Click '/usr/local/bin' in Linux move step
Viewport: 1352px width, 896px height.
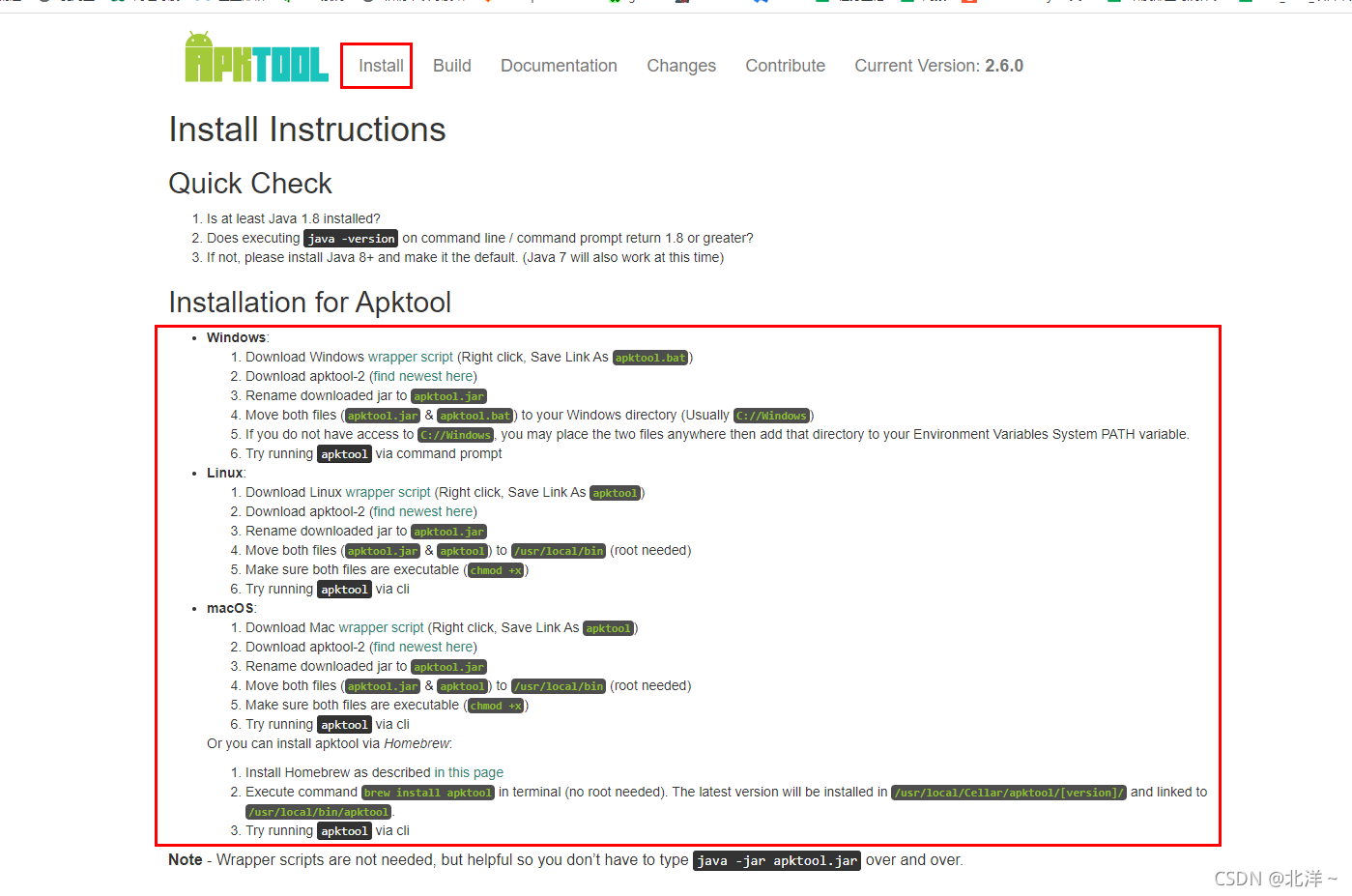pyautogui.click(x=559, y=551)
